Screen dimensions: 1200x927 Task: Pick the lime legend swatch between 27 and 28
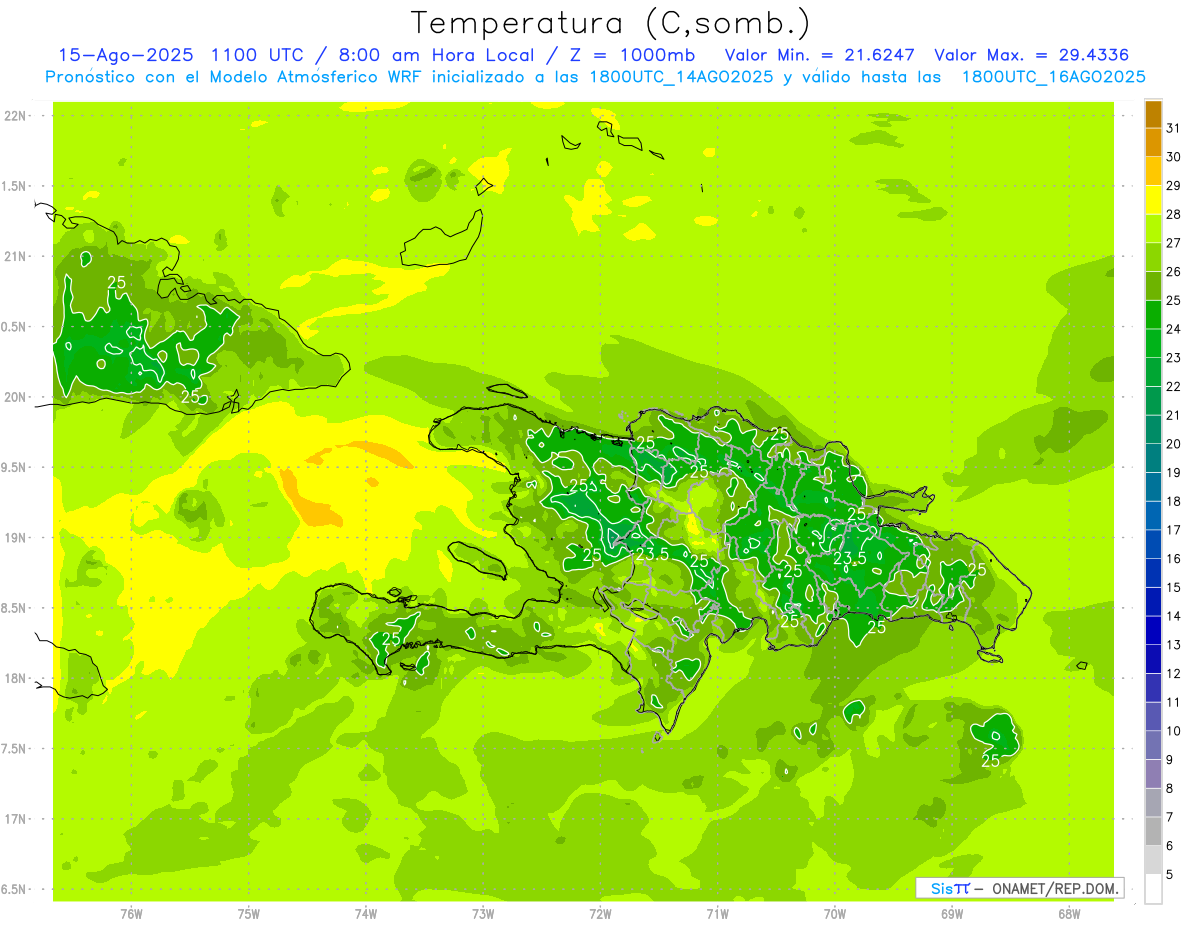point(1153,229)
